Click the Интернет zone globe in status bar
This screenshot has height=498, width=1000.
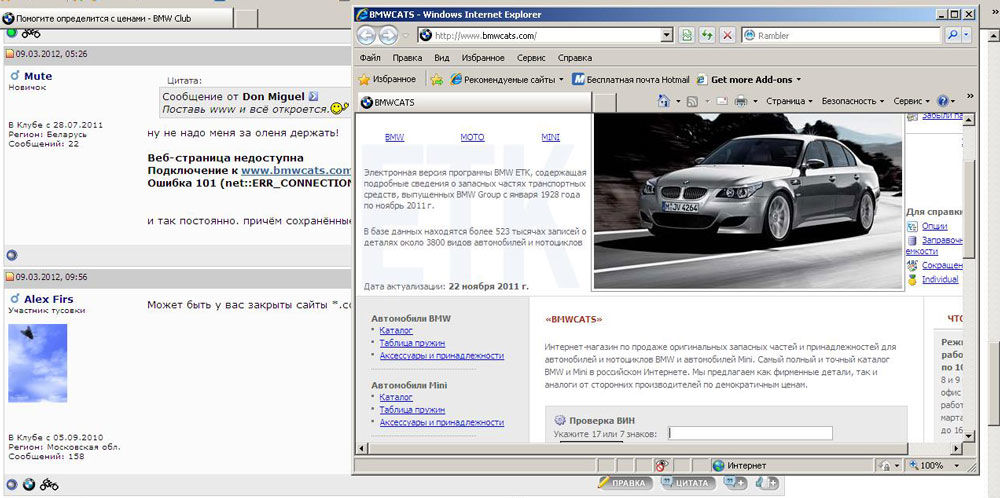[x=719, y=465]
